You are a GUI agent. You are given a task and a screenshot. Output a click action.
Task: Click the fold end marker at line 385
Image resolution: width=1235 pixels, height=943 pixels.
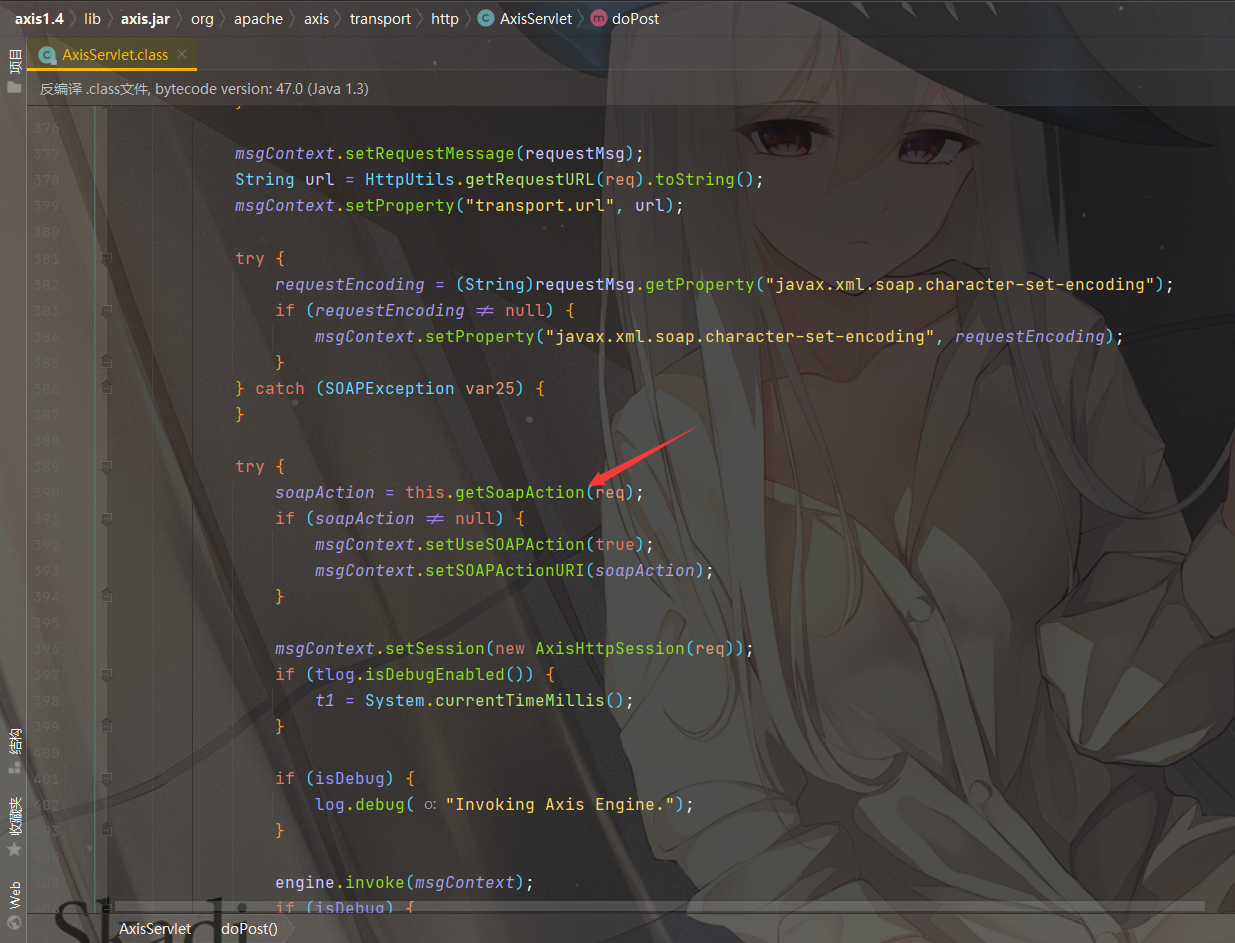click(106, 362)
